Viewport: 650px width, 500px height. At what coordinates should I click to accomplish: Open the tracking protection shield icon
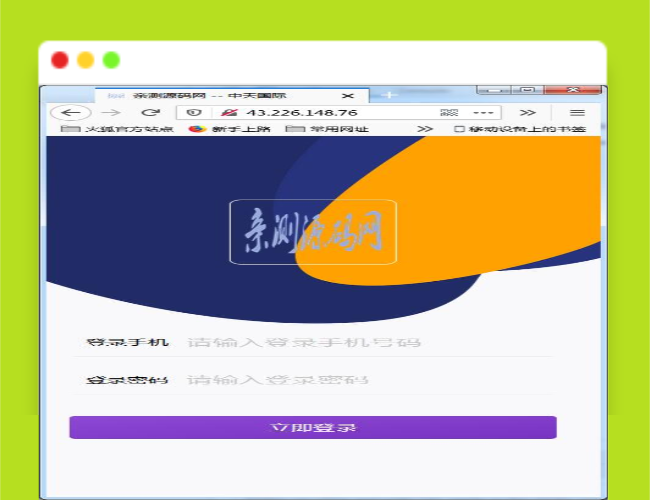[194, 112]
